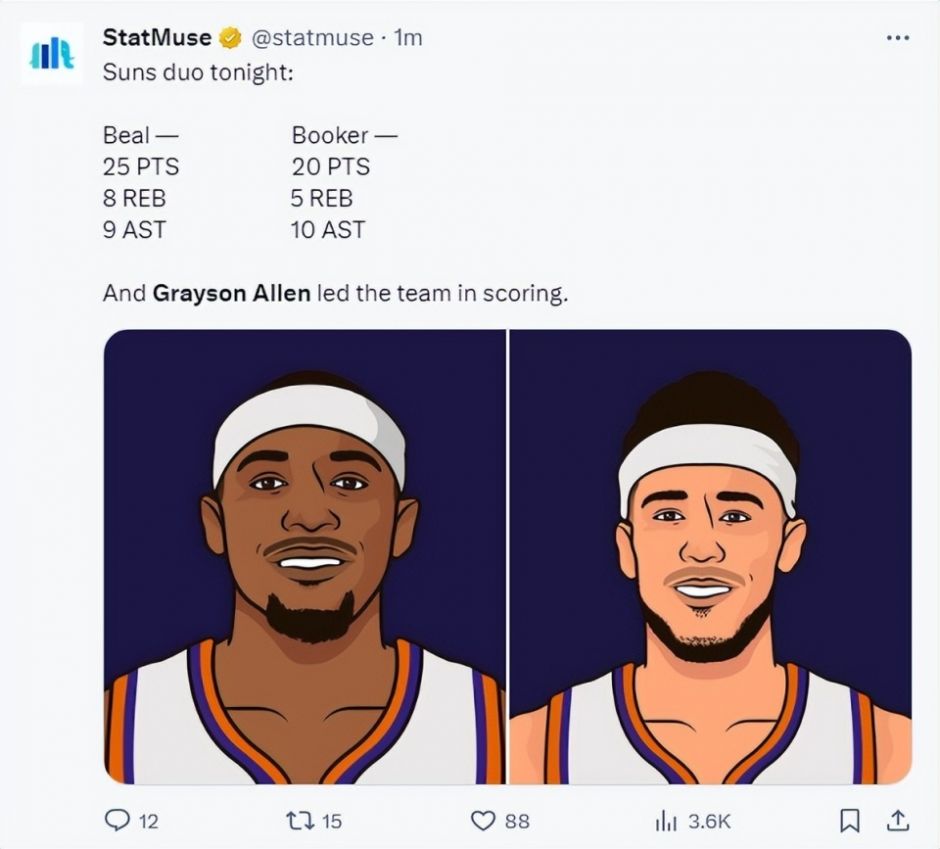This screenshot has height=849, width=940.
Task: Open the StatMuse profile avatar
Action: point(52,53)
